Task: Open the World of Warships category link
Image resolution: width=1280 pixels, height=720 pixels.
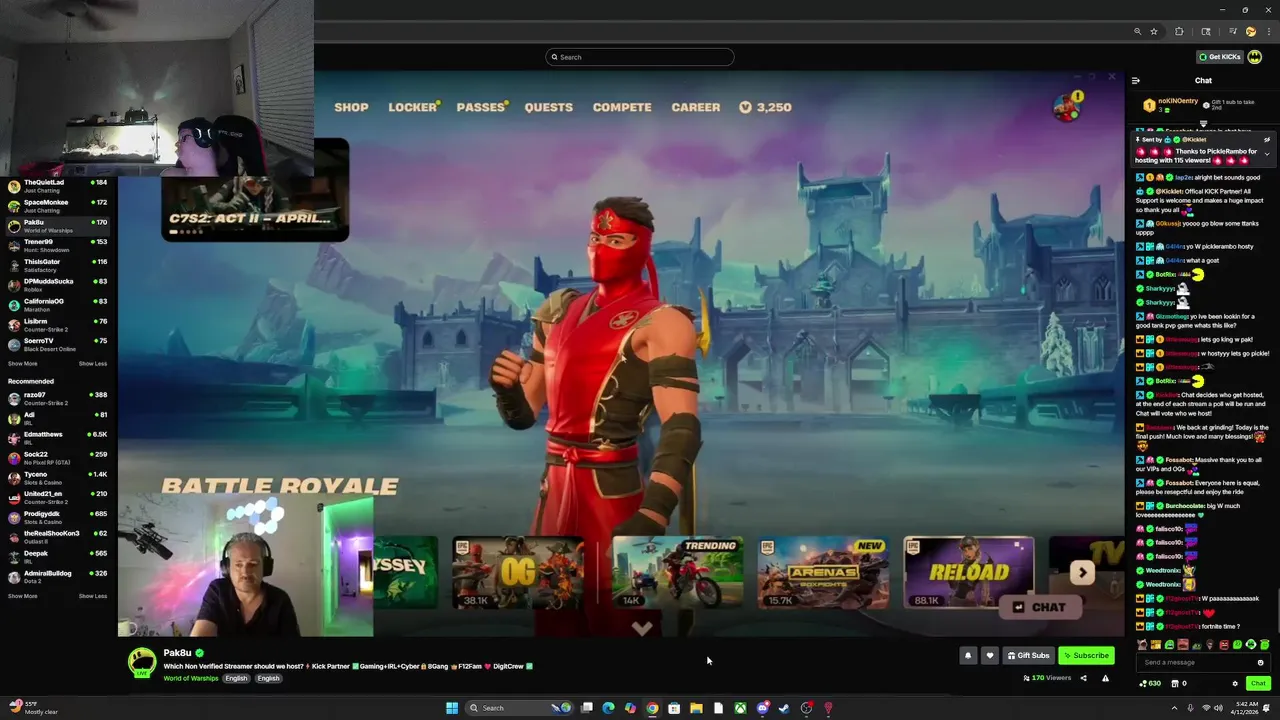Action: coord(191,678)
